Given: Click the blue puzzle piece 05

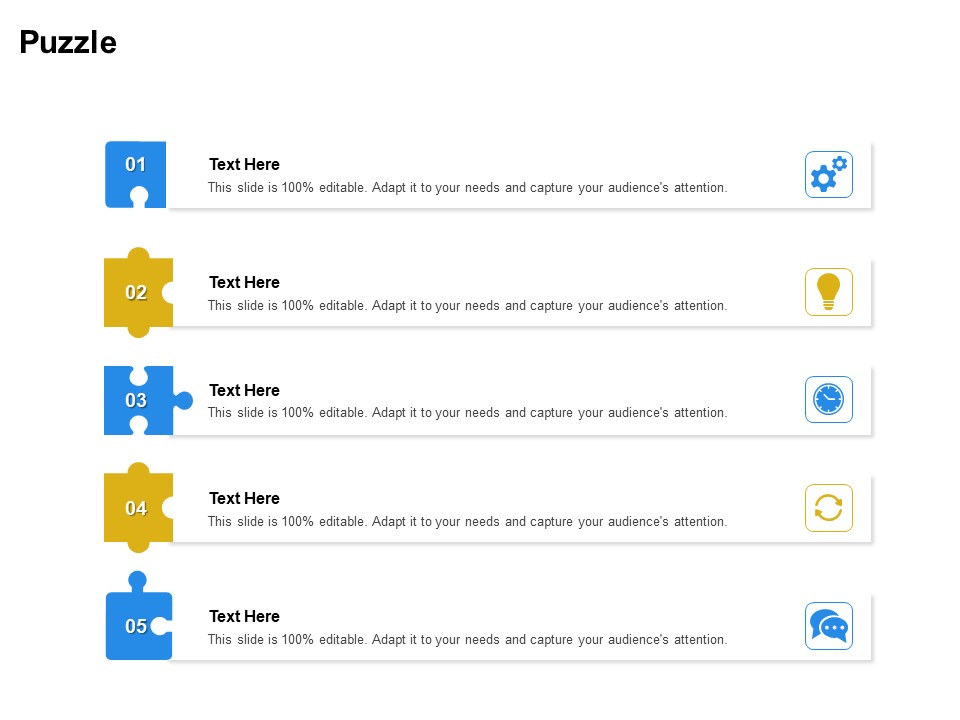Looking at the screenshot, I should (138, 615).
